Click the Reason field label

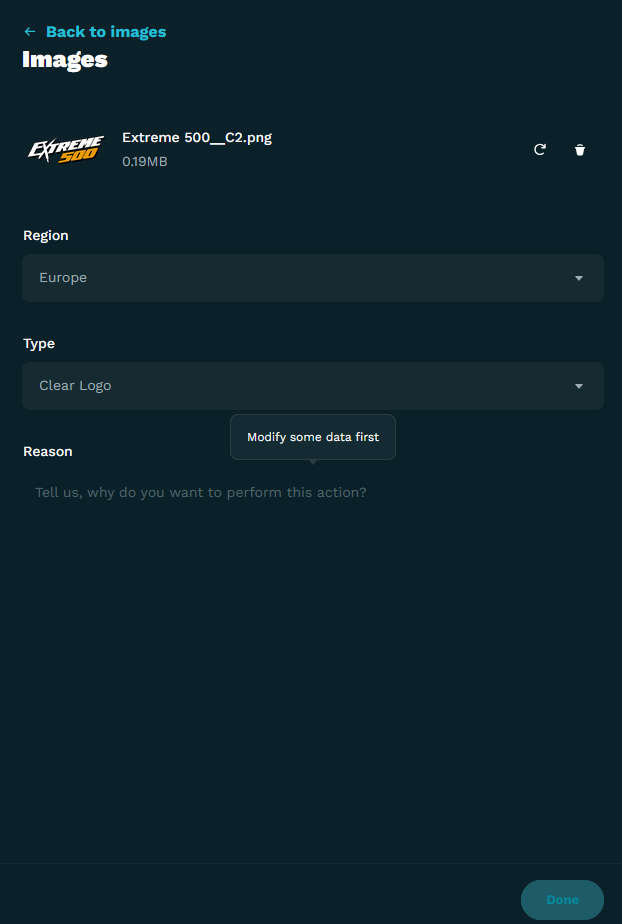tap(48, 451)
